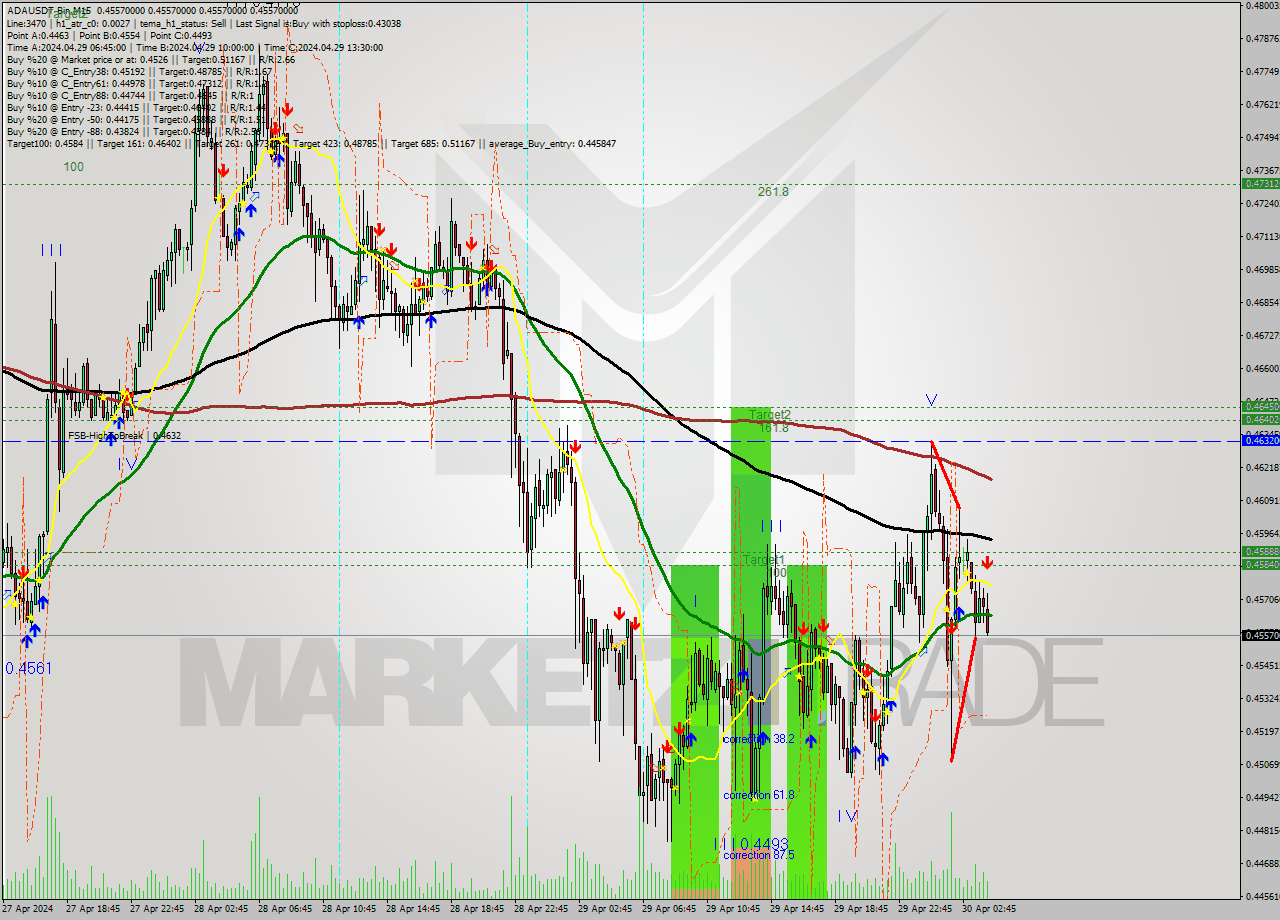
Task: Click the 'FSB-HighToBreak | 0.4632' label
Action: coord(124,436)
